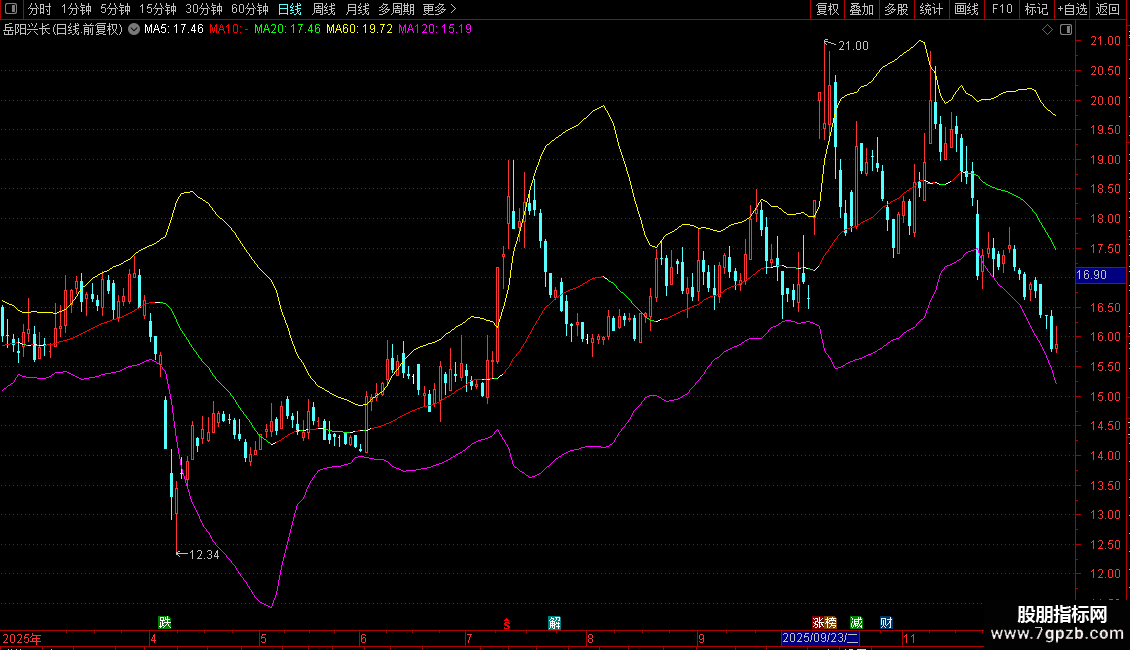Switch to 月线 monthly chart
Image resolution: width=1130 pixels, height=650 pixels.
357,9
